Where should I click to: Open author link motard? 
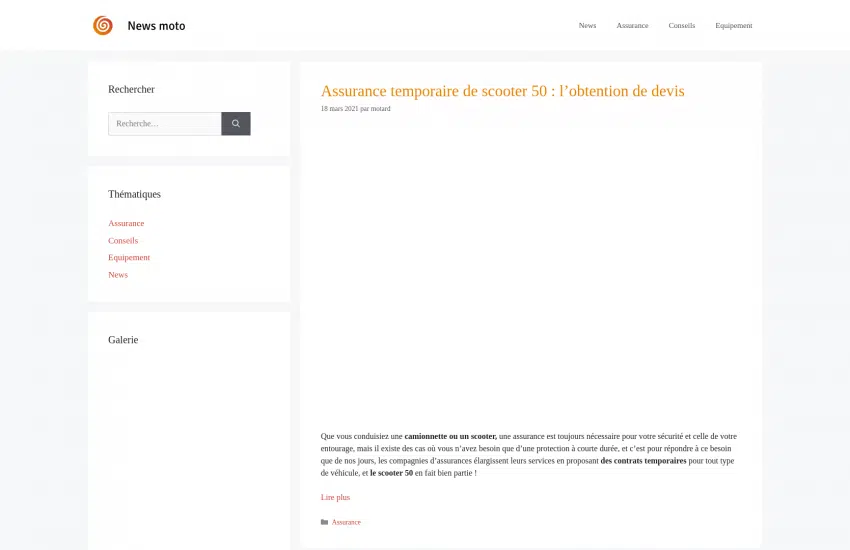[381, 108]
